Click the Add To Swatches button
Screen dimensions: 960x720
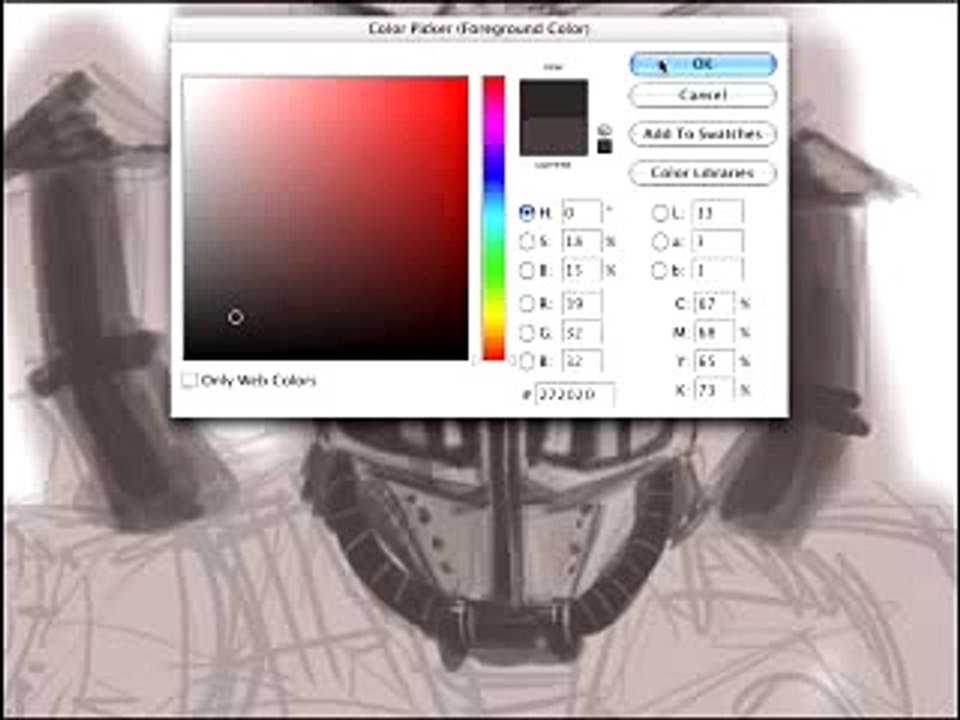(x=703, y=134)
